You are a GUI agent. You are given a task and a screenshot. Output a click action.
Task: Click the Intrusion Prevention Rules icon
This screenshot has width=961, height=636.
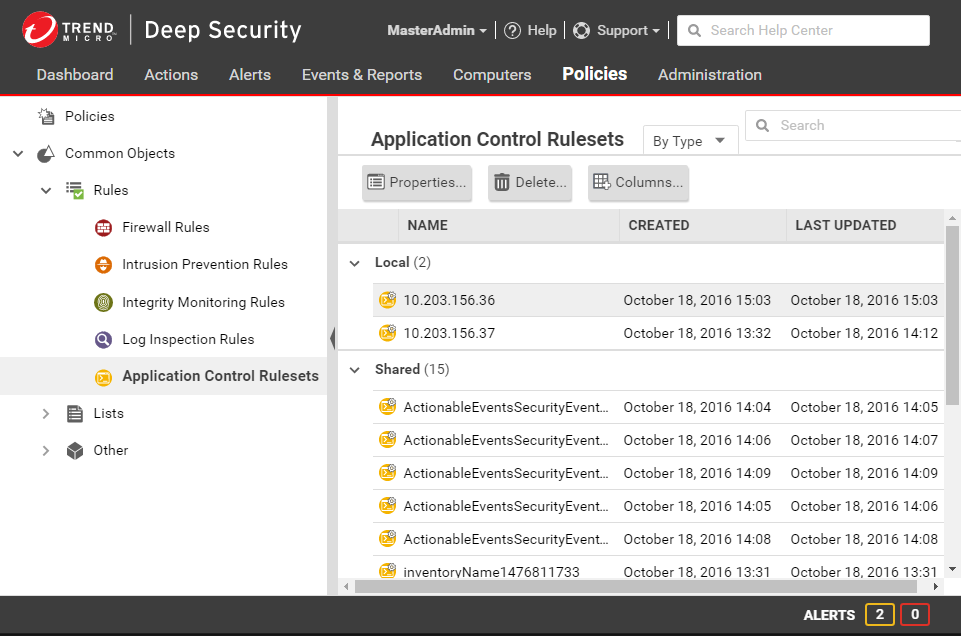pos(103,265)
